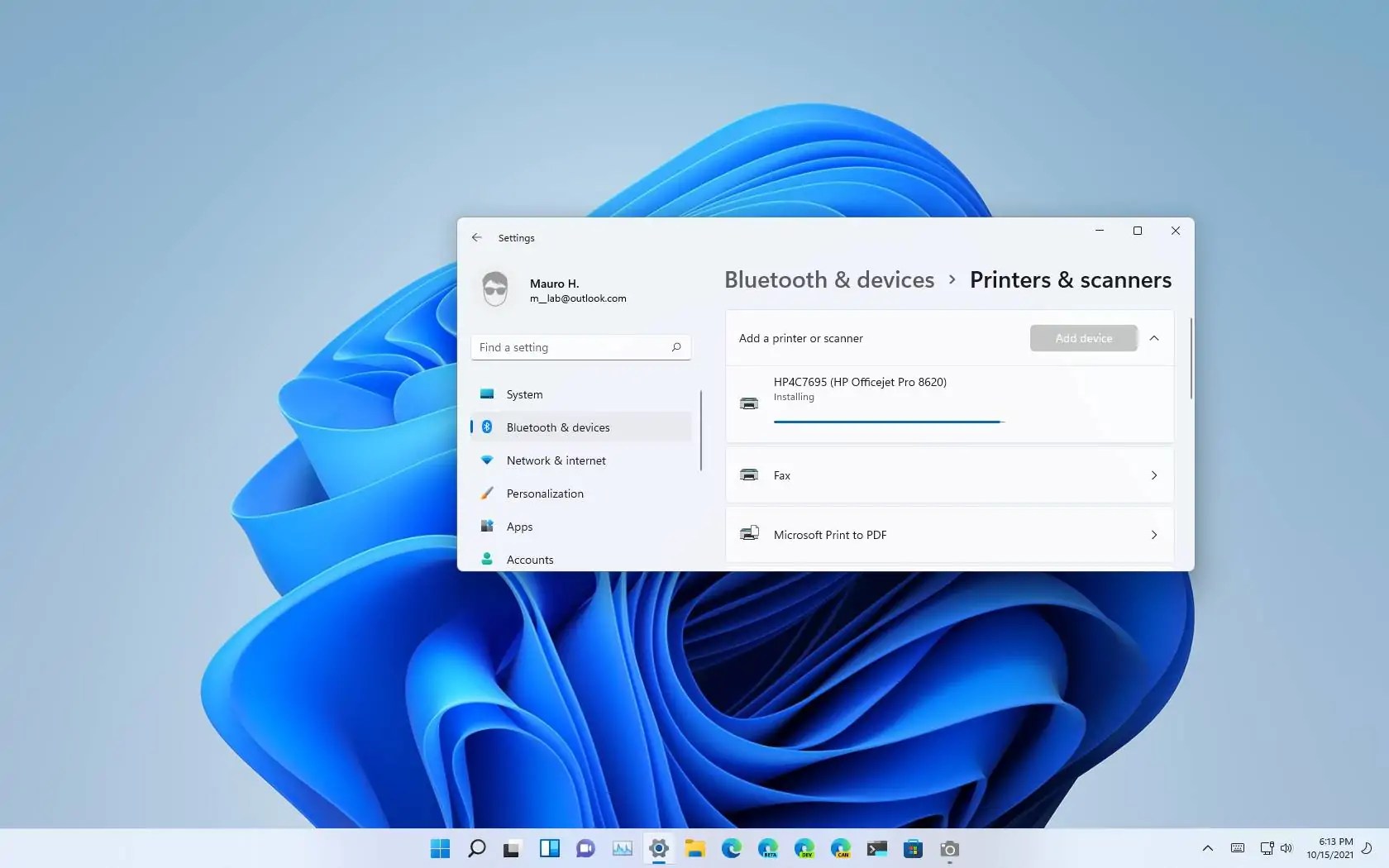1389x868 pixels.
Task: Click the HP printer installing progress bar
Action: [x=889, y=422]
